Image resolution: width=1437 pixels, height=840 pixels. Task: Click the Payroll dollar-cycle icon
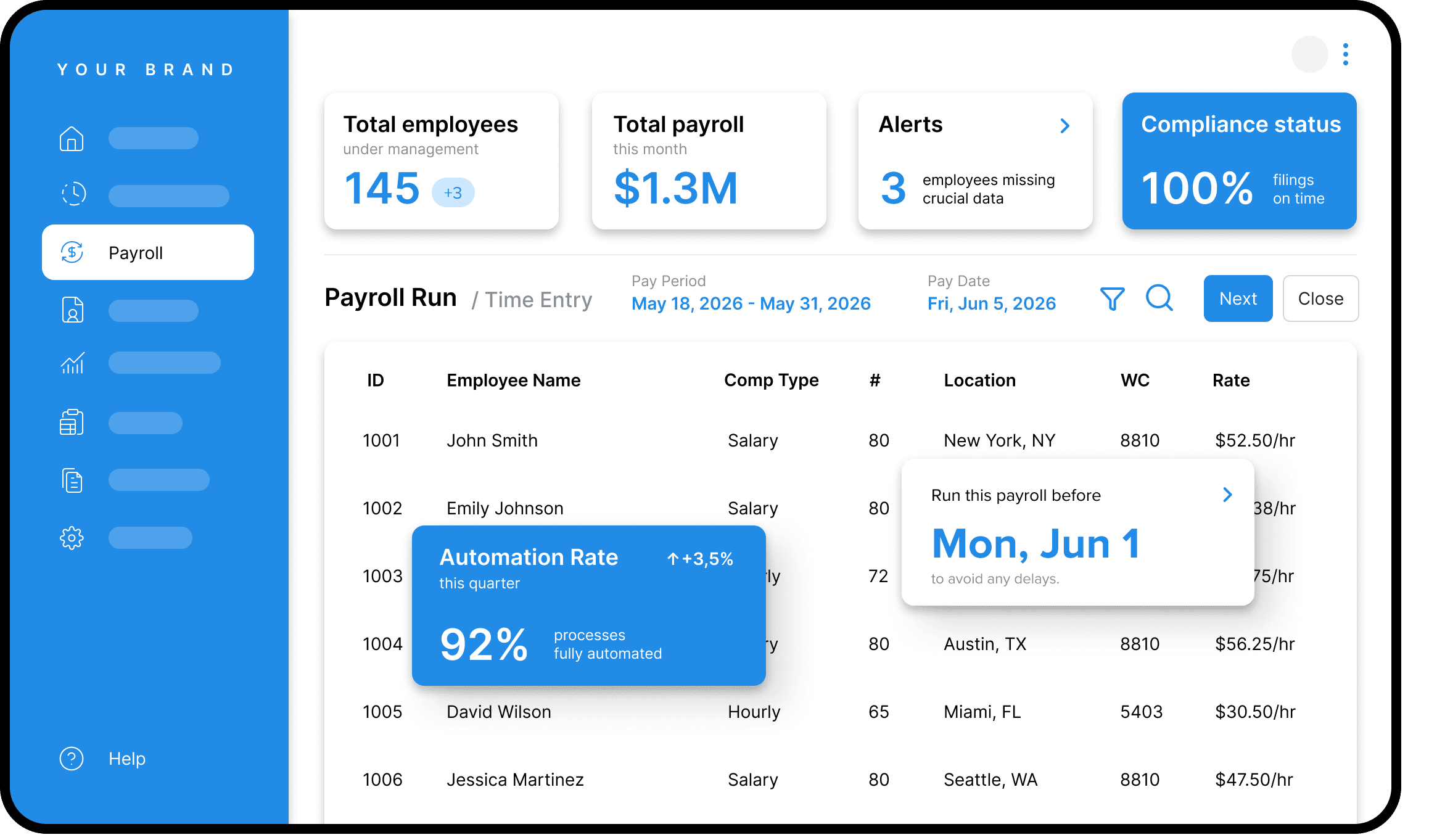point(72,252)
